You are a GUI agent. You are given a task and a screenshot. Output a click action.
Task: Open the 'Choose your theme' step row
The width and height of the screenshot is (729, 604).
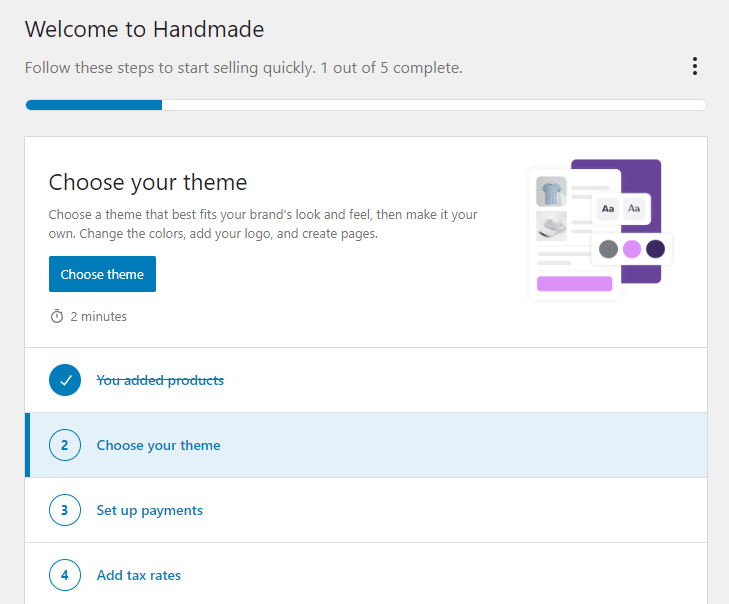[366, 445]
